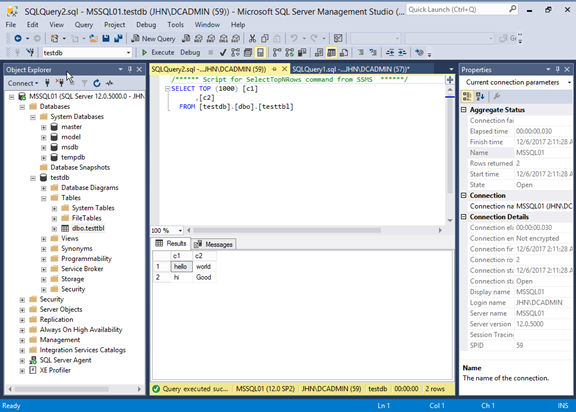Expand the Server Objects folder
This screenshot has height=412, width=576.
(22, 310)
